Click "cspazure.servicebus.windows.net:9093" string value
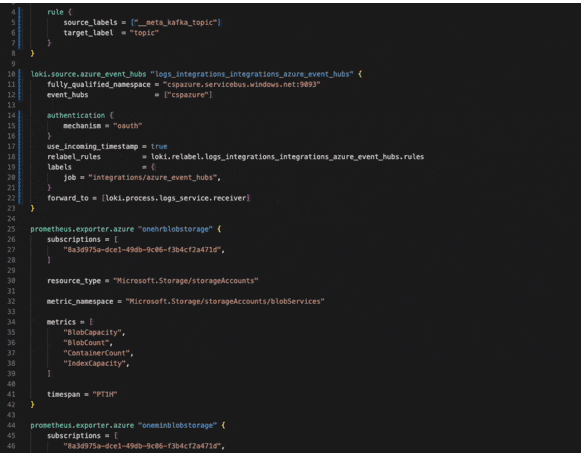The width and height of the screenshot is (581, 453). 242,84
